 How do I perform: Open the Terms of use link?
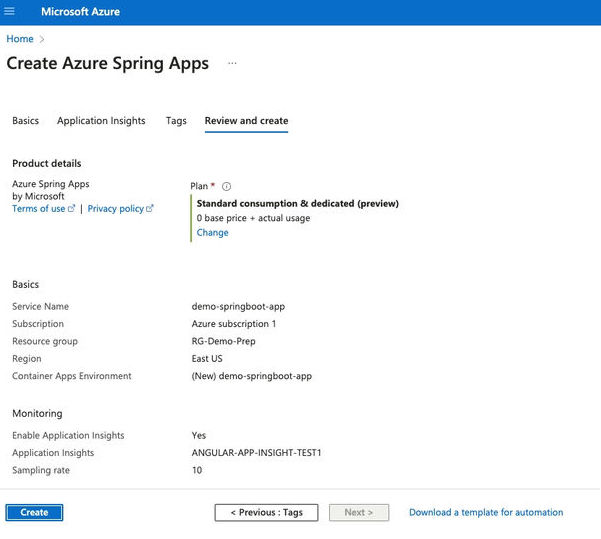43,209
